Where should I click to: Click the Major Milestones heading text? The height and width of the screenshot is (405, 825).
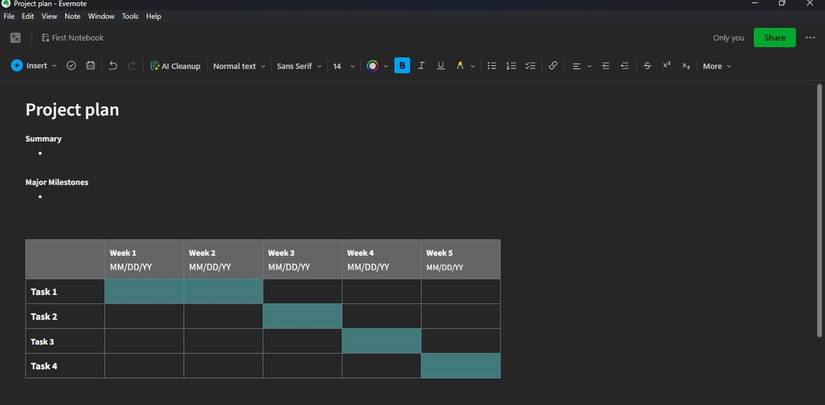(57, 182)
